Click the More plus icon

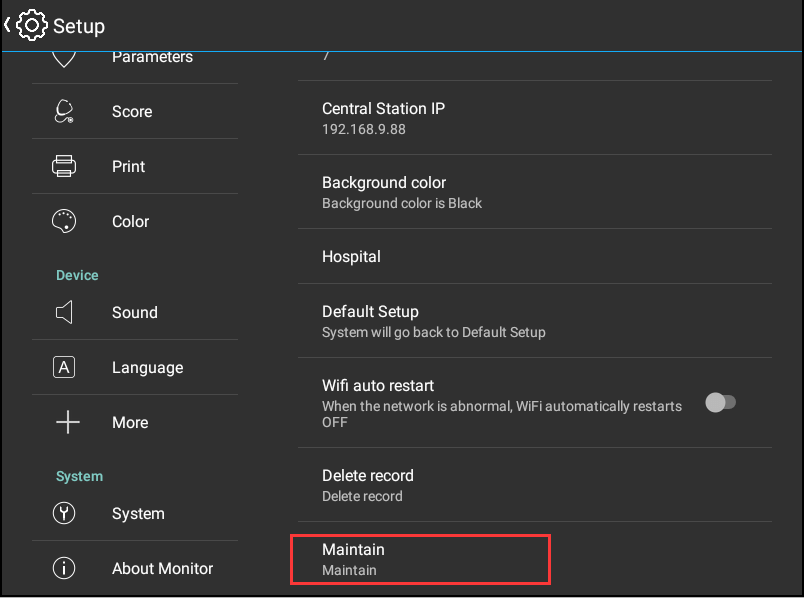coord(68,422)
